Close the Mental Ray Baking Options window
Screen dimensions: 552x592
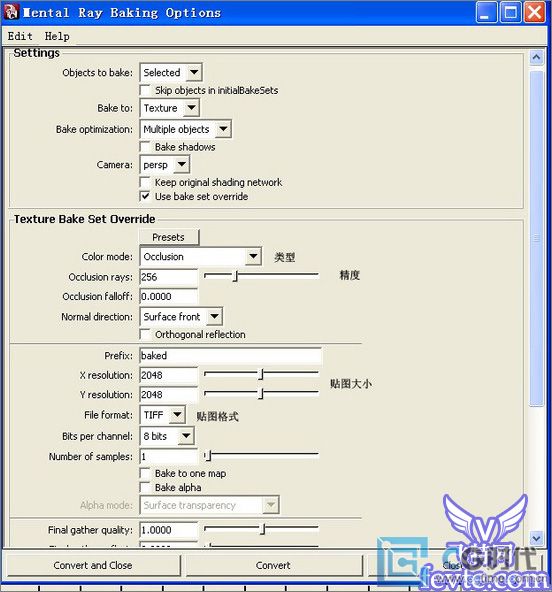click(x=535, y=12)
